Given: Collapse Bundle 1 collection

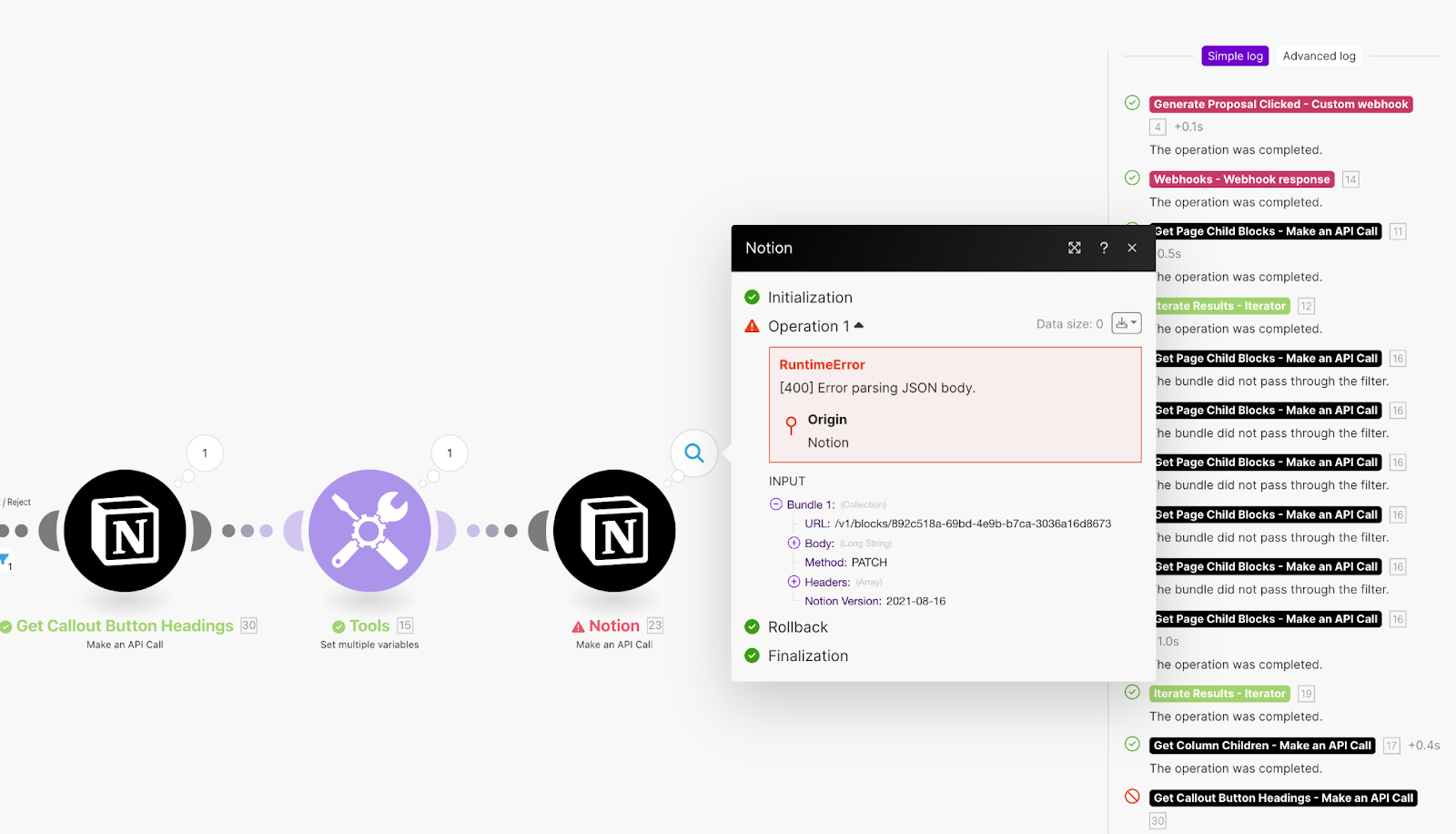Looking at the screenshot, I should [x=776, y=504].
